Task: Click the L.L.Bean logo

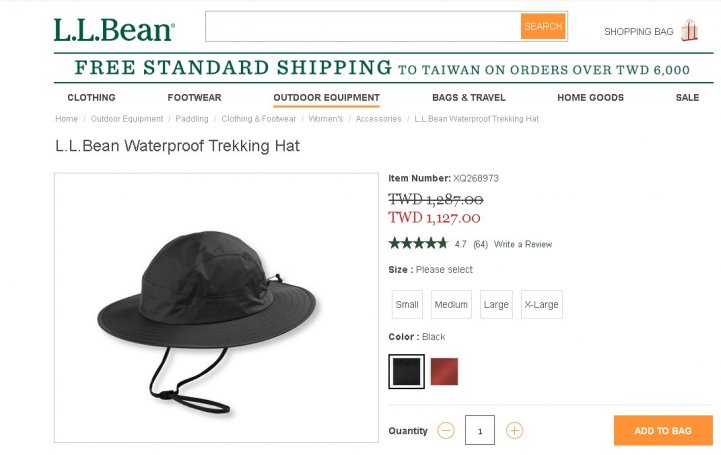Action: (x=114, y=30)
